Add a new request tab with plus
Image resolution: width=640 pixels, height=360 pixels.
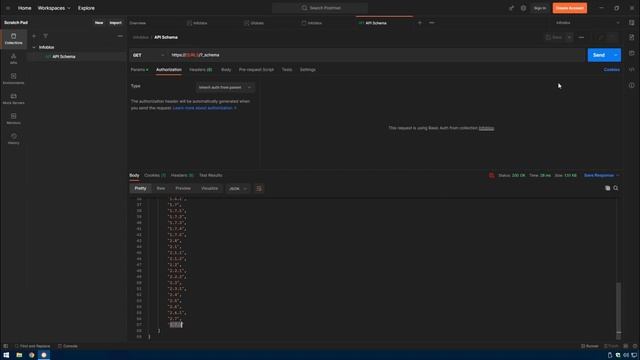click(x=420, y=23)
